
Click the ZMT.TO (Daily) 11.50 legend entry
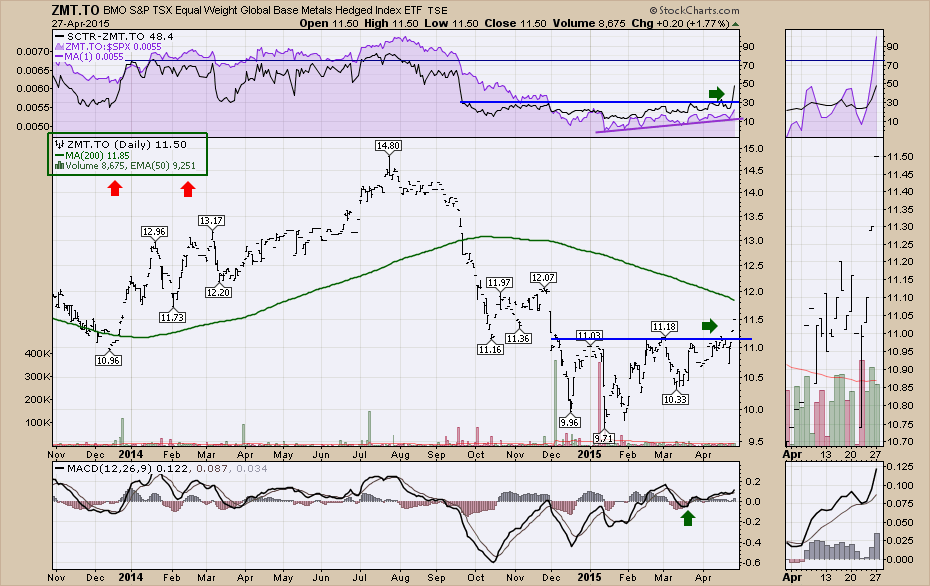[127, 144]
